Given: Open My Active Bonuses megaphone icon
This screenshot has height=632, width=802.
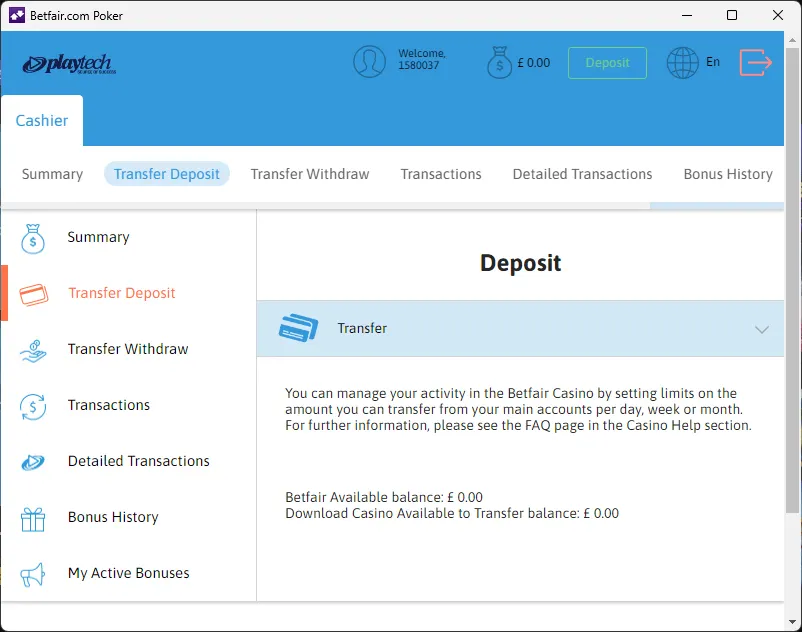Looking at the screenshot, I should pos(31,573).
